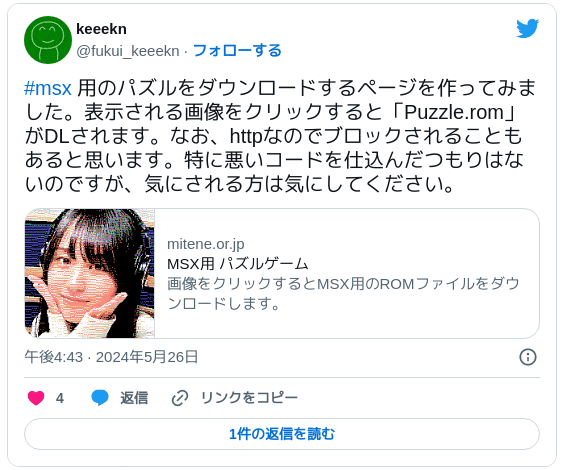Screen dimensions: 564x470
Task: Open the @fukui_keeekn handle link
Action: point(128,51)
